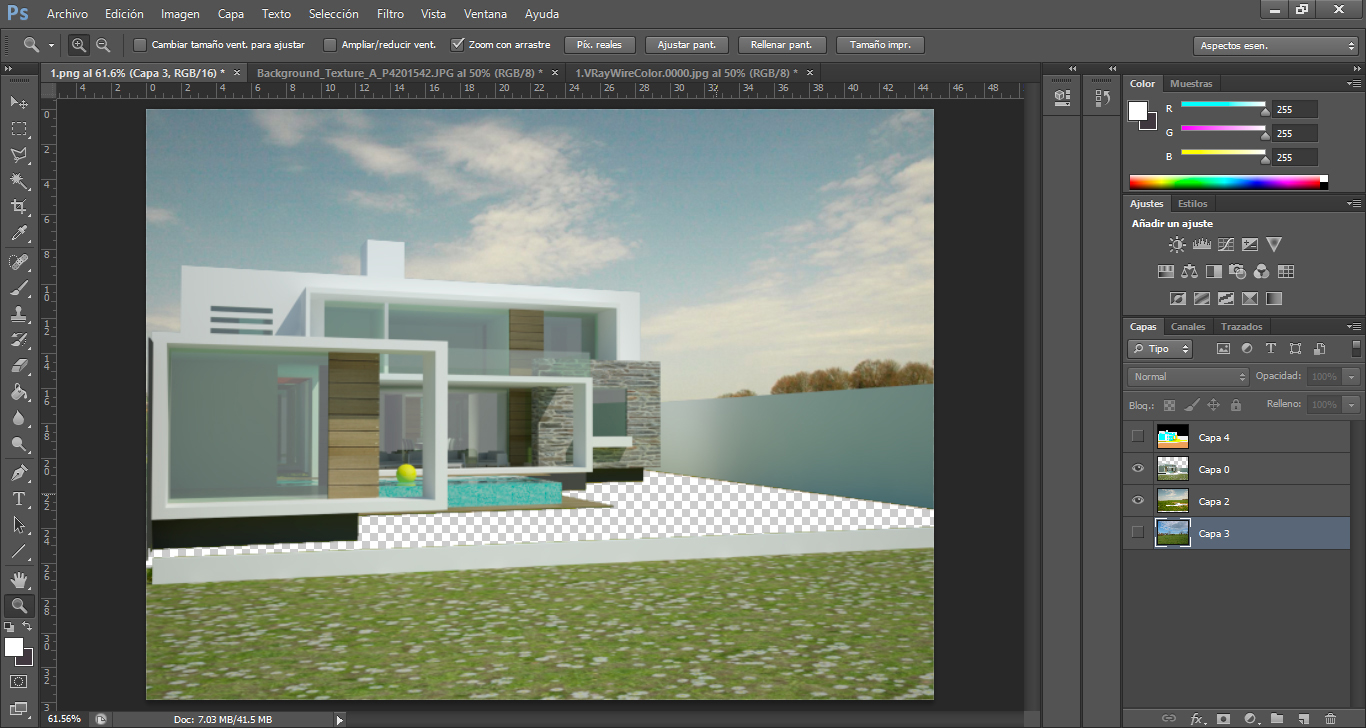Screen dimensions: 1366x728
Task: Open the blend mode dropdown showing Normal
Action: [x=1187, y=376]
